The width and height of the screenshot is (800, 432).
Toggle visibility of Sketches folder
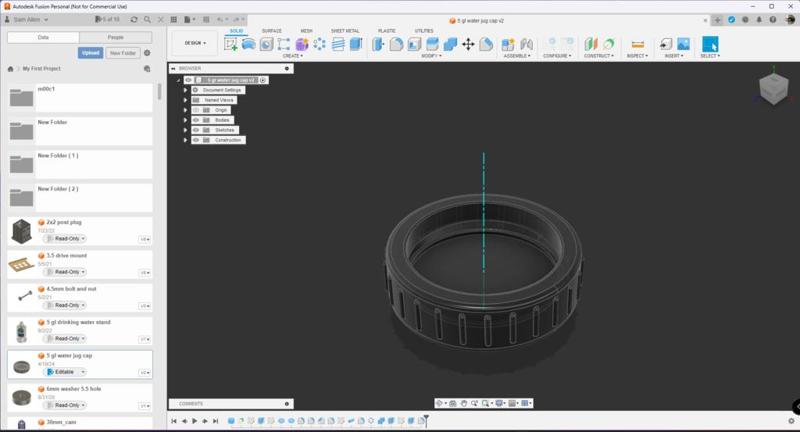195,130
